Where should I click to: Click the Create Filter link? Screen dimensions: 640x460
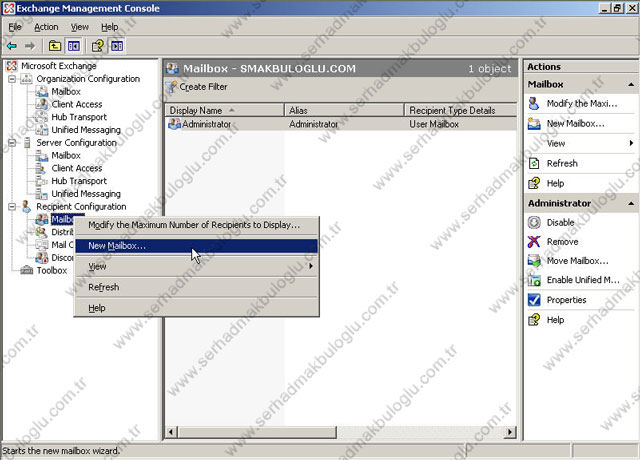point(203,87)
